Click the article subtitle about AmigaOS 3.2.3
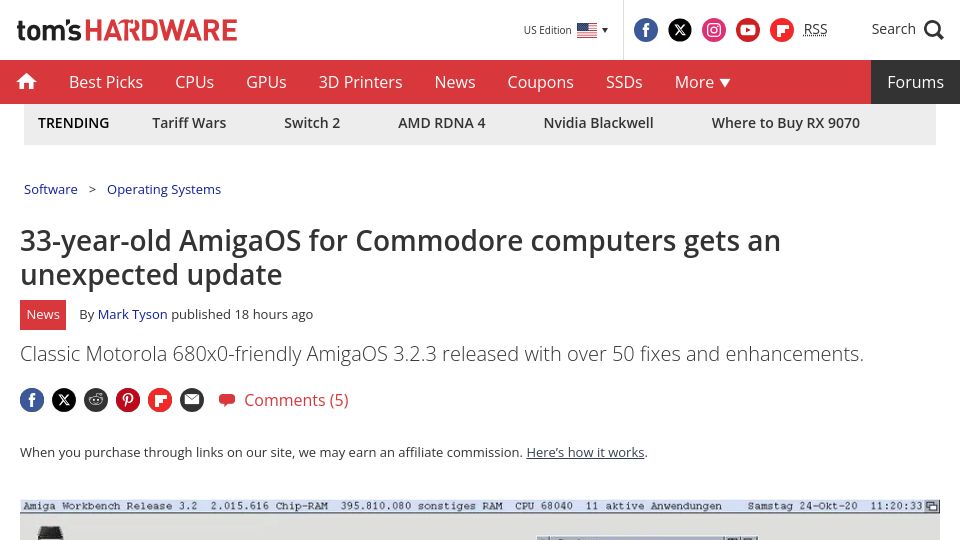Image resolution: width=960 pixels, height=540 pixels. [x=441, y=354]
